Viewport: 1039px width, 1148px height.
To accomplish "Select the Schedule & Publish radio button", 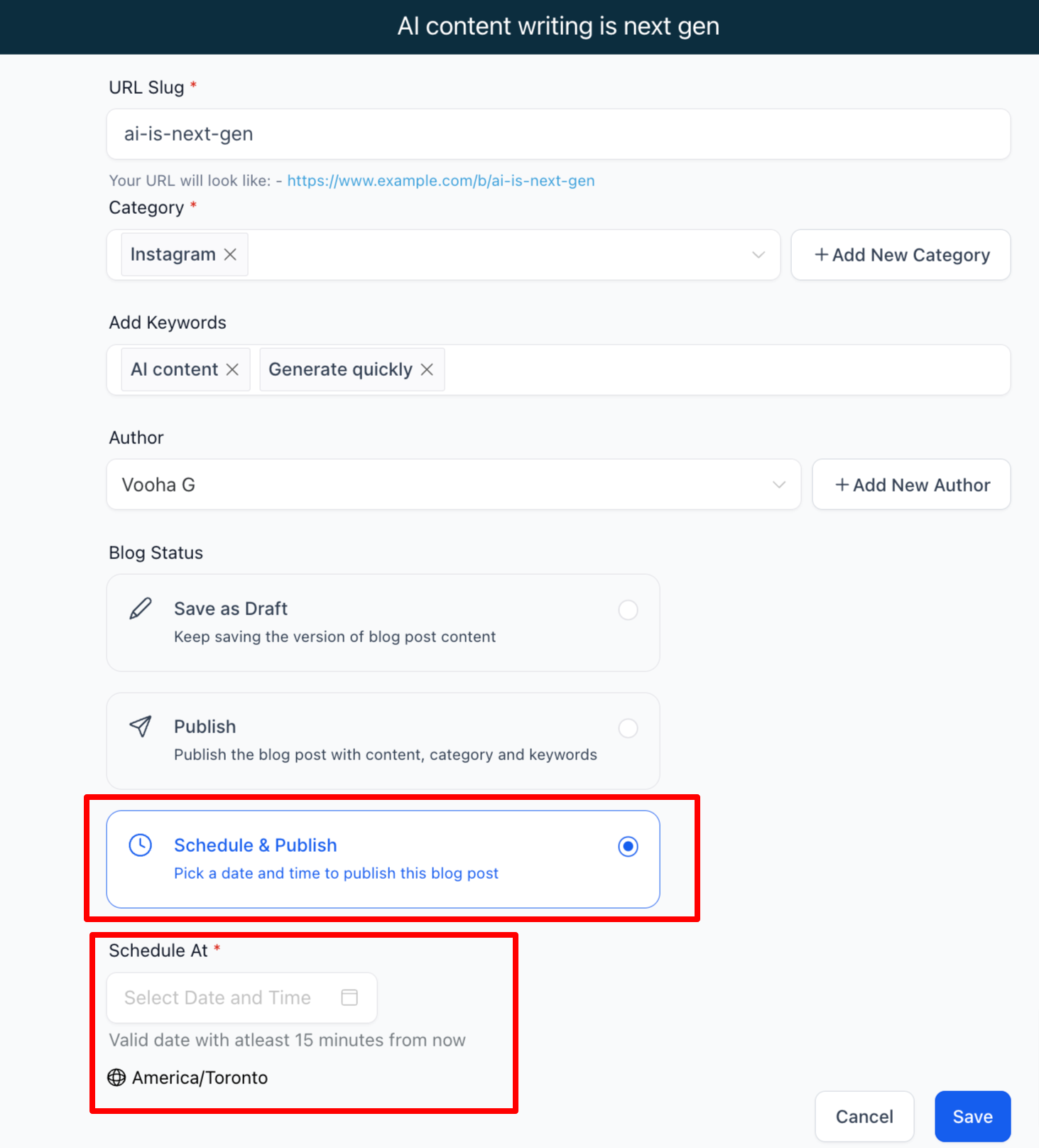I will click(x=628, y=845).
